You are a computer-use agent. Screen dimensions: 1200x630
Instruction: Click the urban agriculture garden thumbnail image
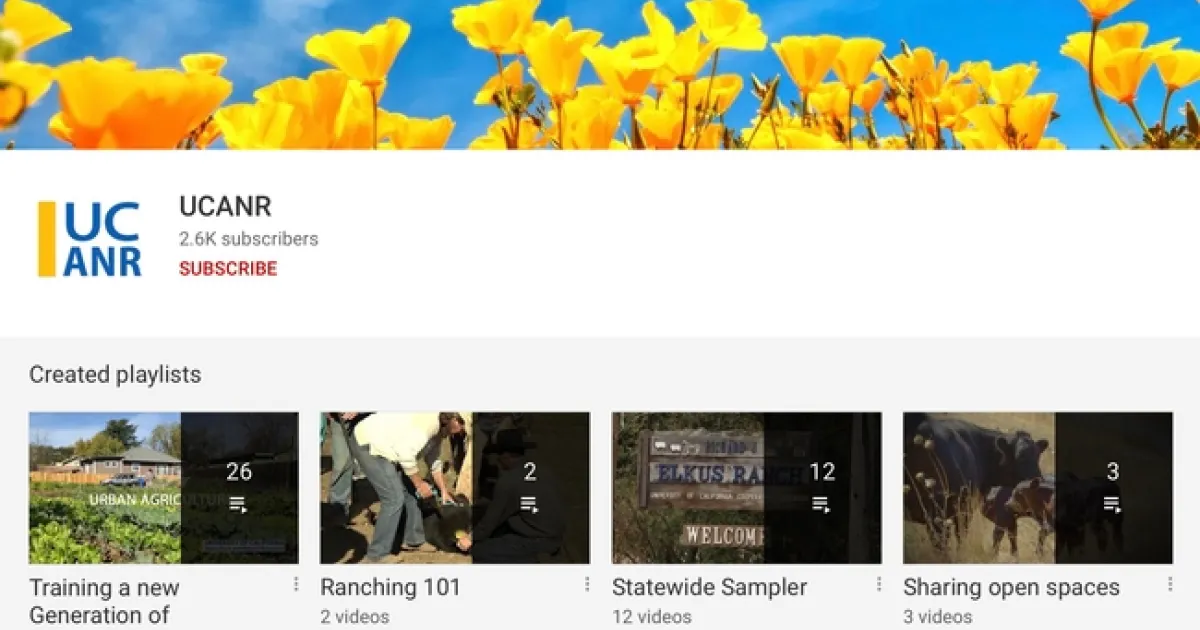pos(105,488)
